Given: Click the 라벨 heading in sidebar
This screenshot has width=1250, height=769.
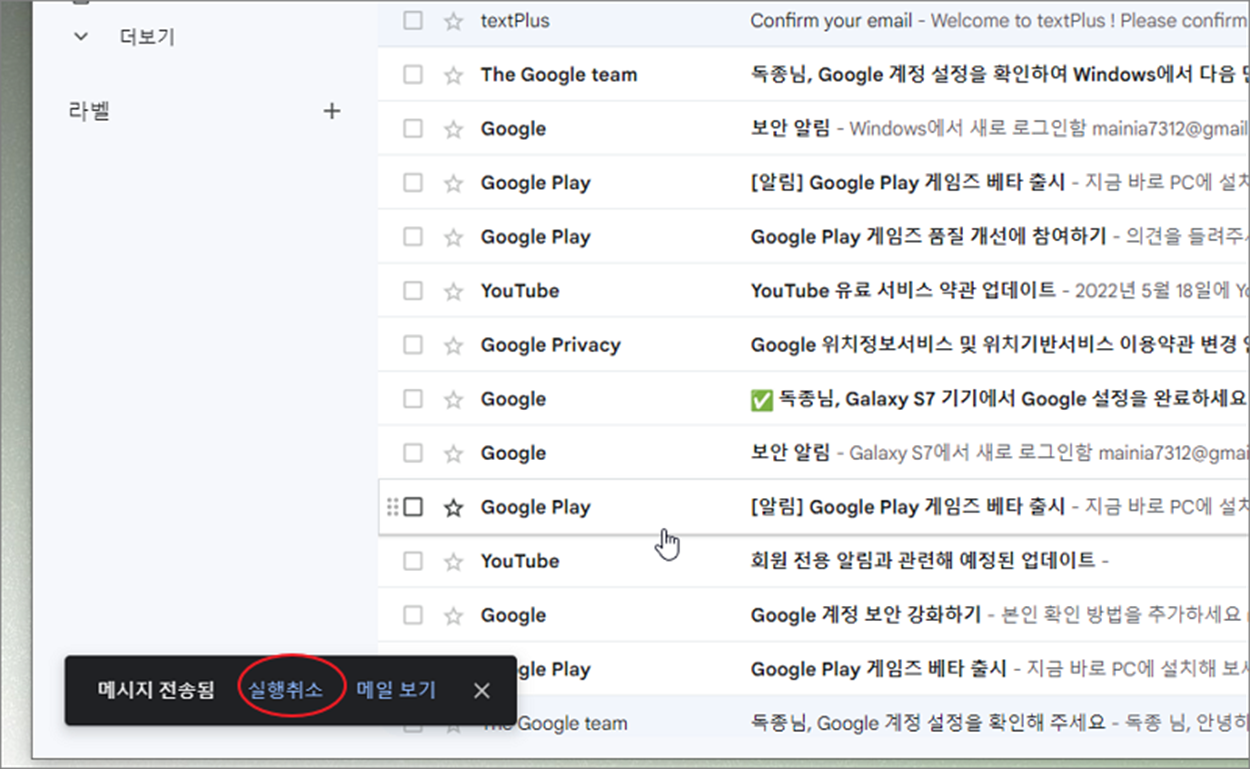Looking at the screenshot, I should click(89, 111).
